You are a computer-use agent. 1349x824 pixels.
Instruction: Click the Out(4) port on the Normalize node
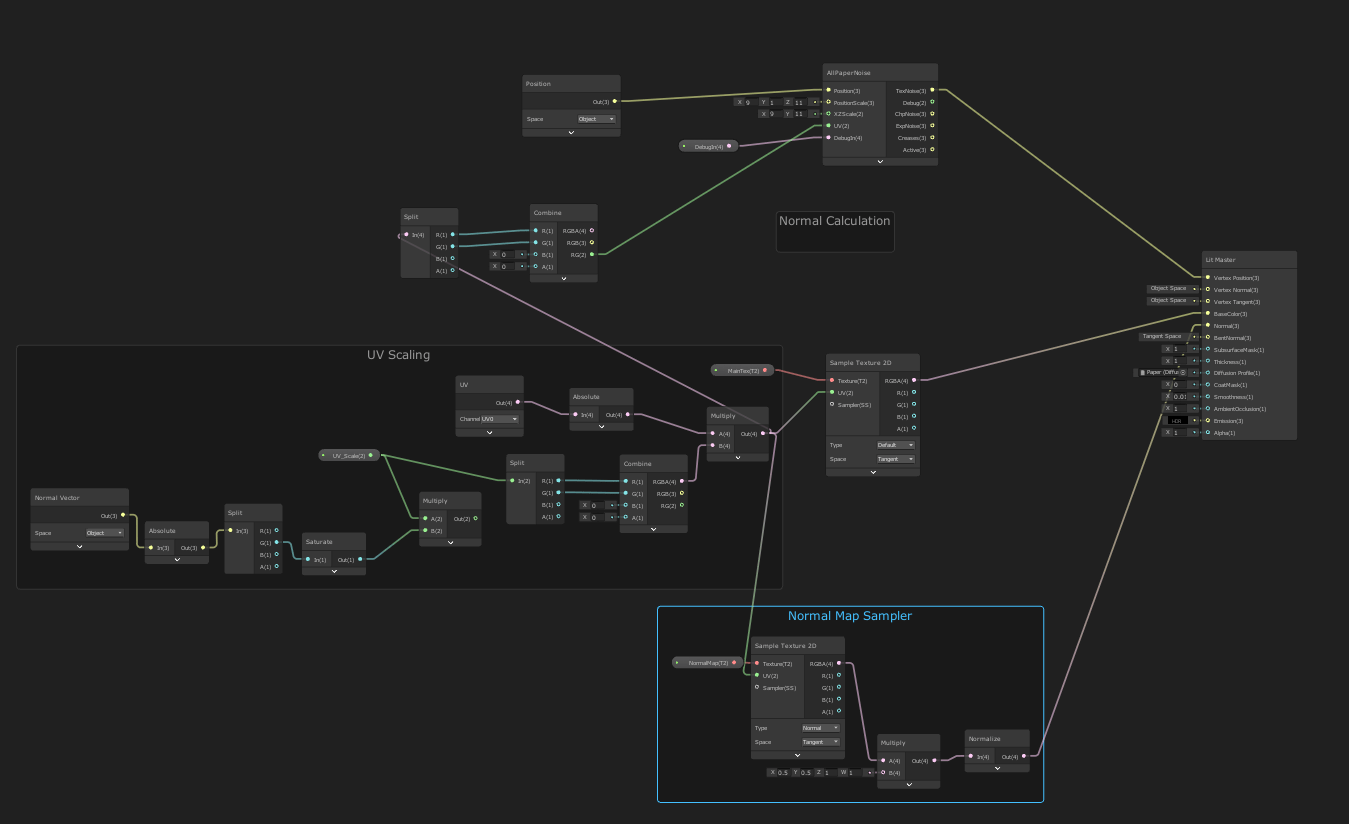pos(1024,756)
